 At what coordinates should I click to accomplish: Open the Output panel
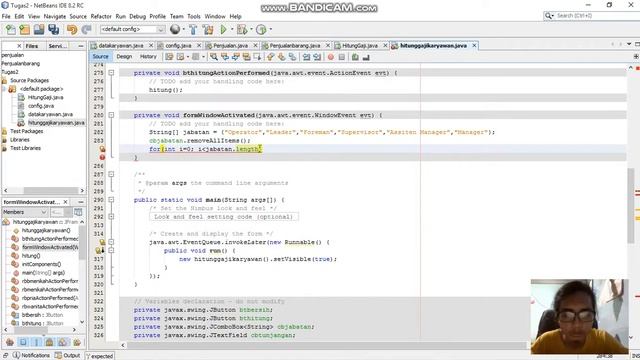[67, 356]
